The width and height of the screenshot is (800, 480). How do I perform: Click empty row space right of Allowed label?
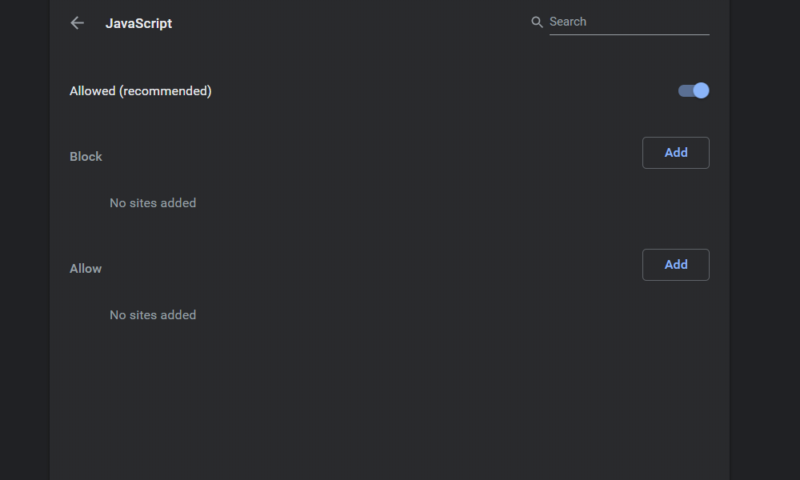(440, 91)
